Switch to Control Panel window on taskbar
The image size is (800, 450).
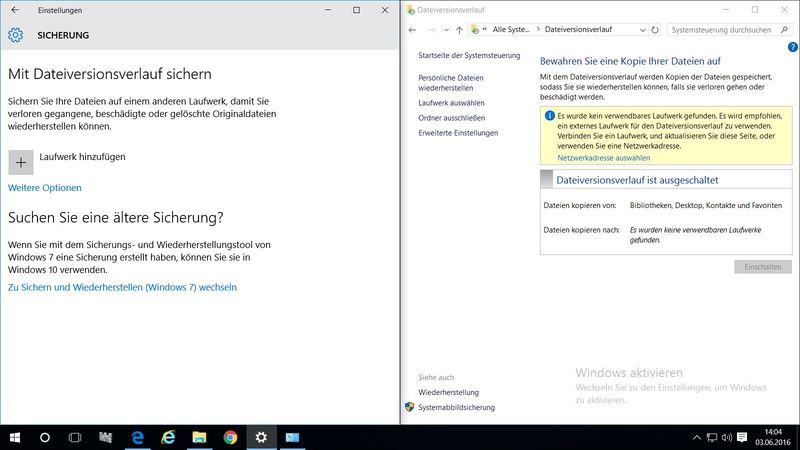point(292,437)
